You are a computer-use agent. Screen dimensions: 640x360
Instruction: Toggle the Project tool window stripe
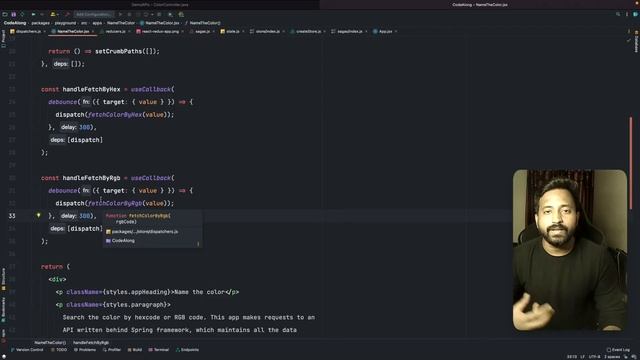3,38
